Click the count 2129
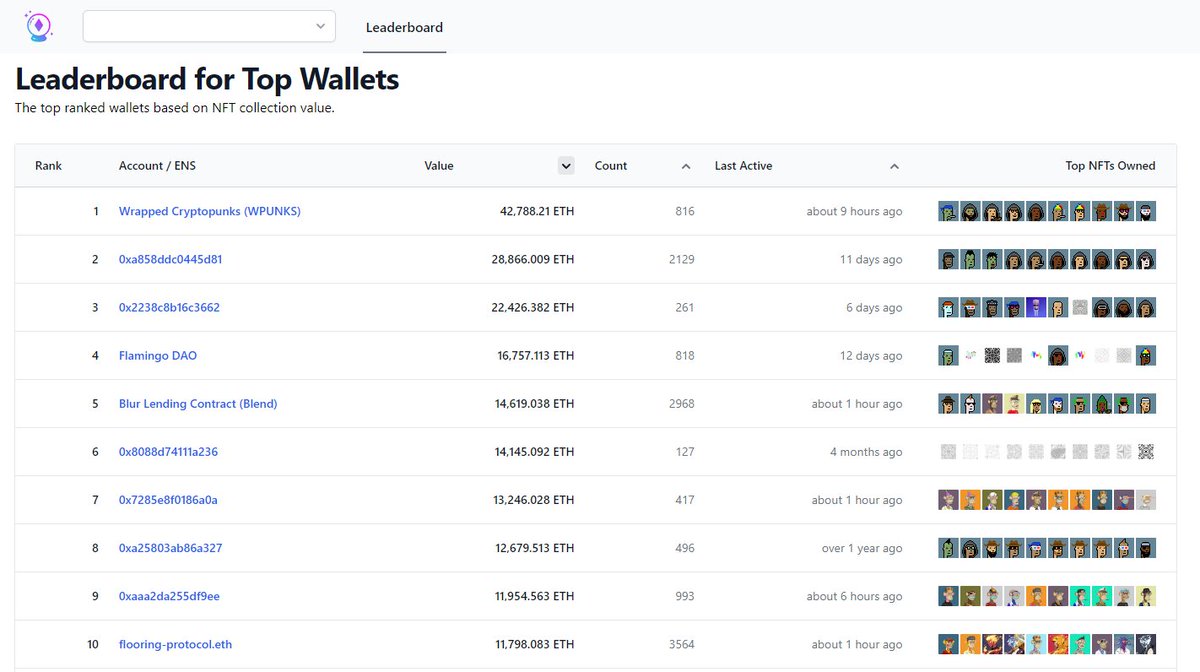1200x672 pixels. (682, 260)
